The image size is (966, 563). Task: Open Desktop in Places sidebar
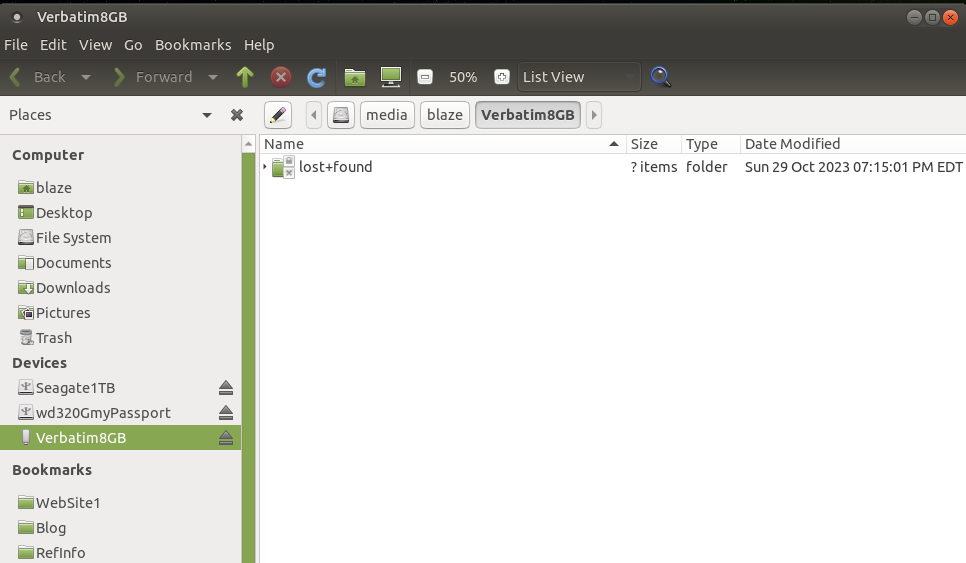[121, 213]
